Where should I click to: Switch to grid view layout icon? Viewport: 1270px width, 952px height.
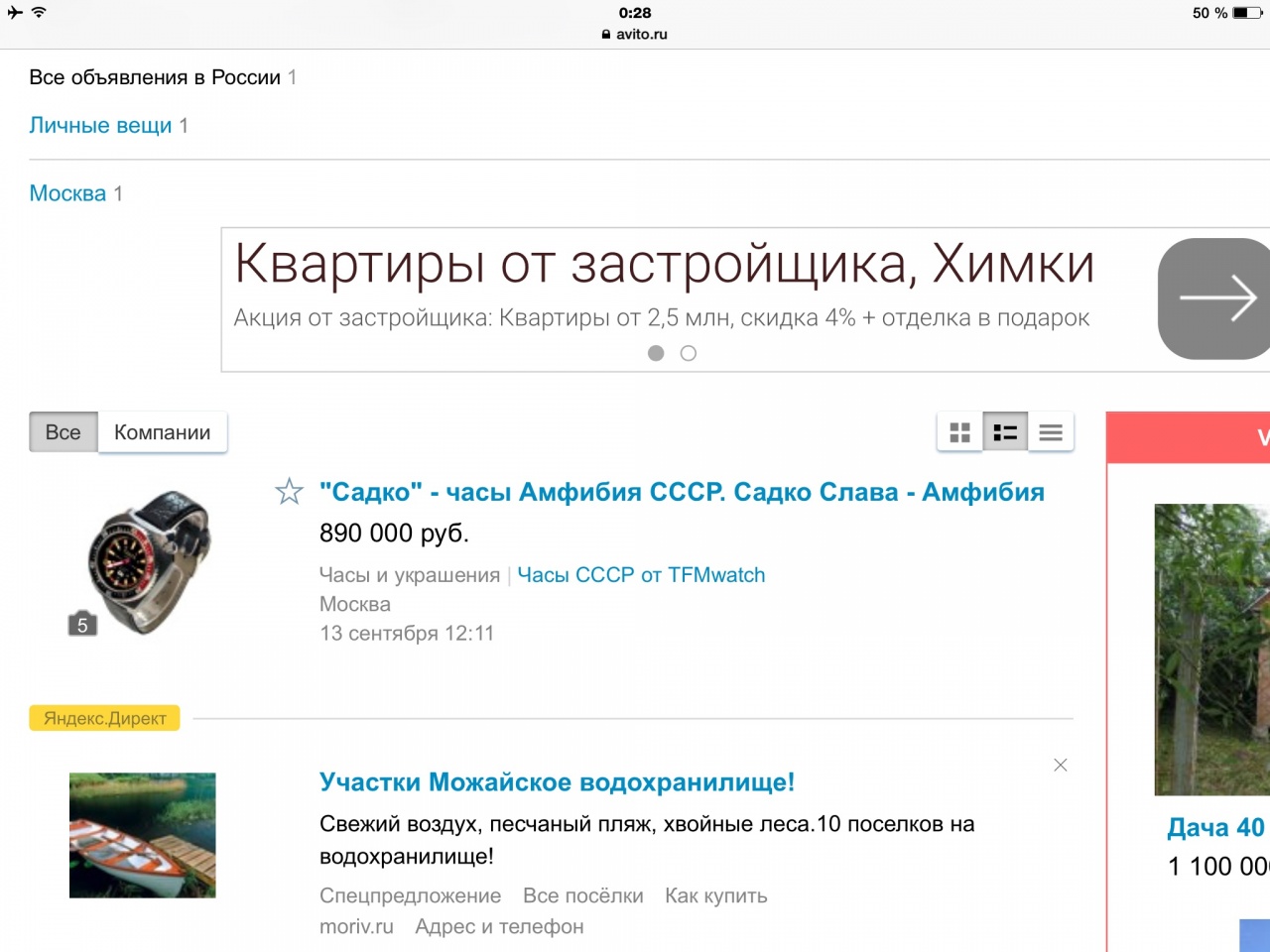(959, 432)
